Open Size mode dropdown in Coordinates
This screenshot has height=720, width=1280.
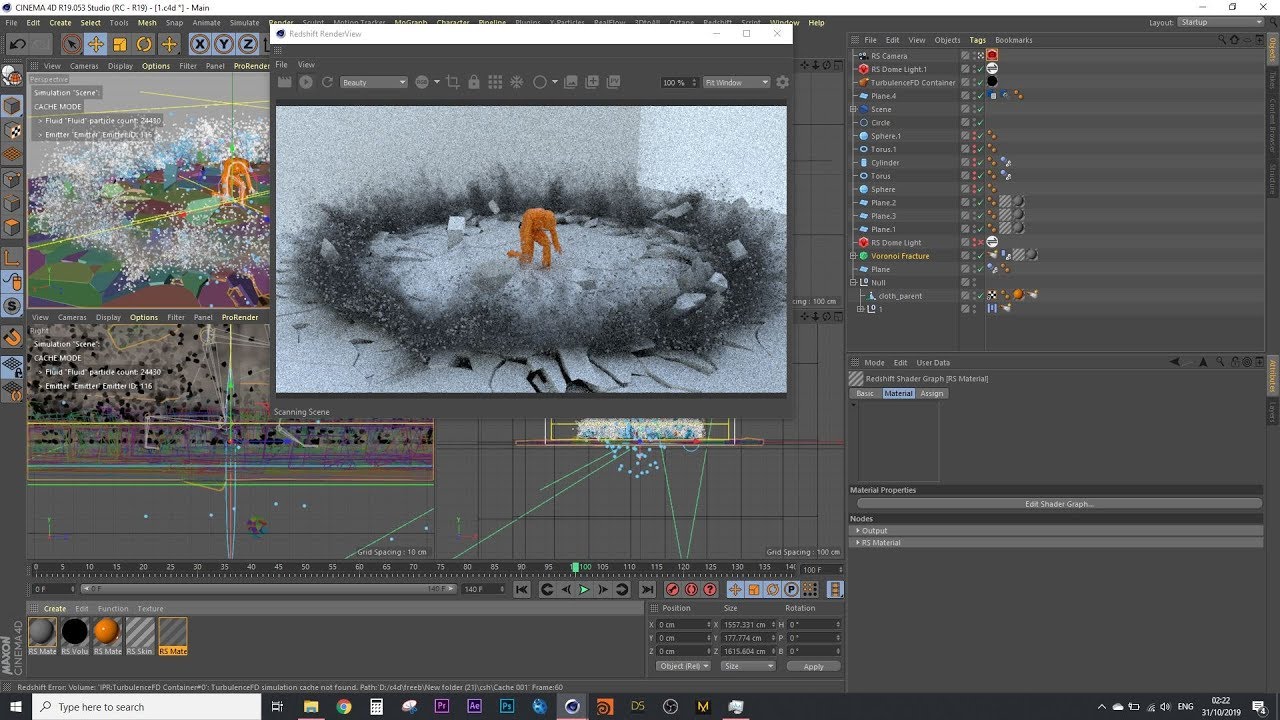point(748,666)
